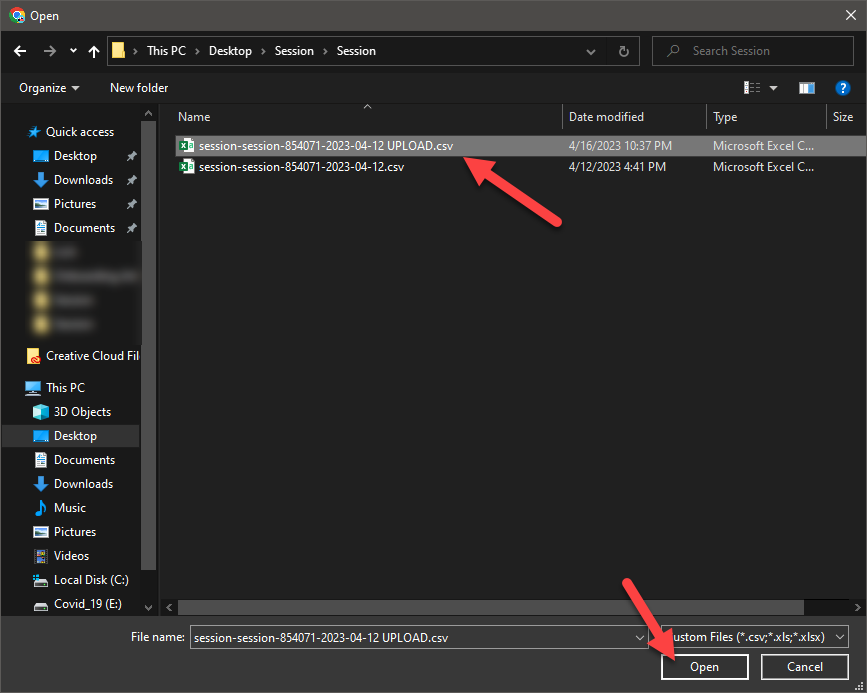The image size is (867, 693).
Task: Select Quick access in navigation pane
Action: coord(80,132)
